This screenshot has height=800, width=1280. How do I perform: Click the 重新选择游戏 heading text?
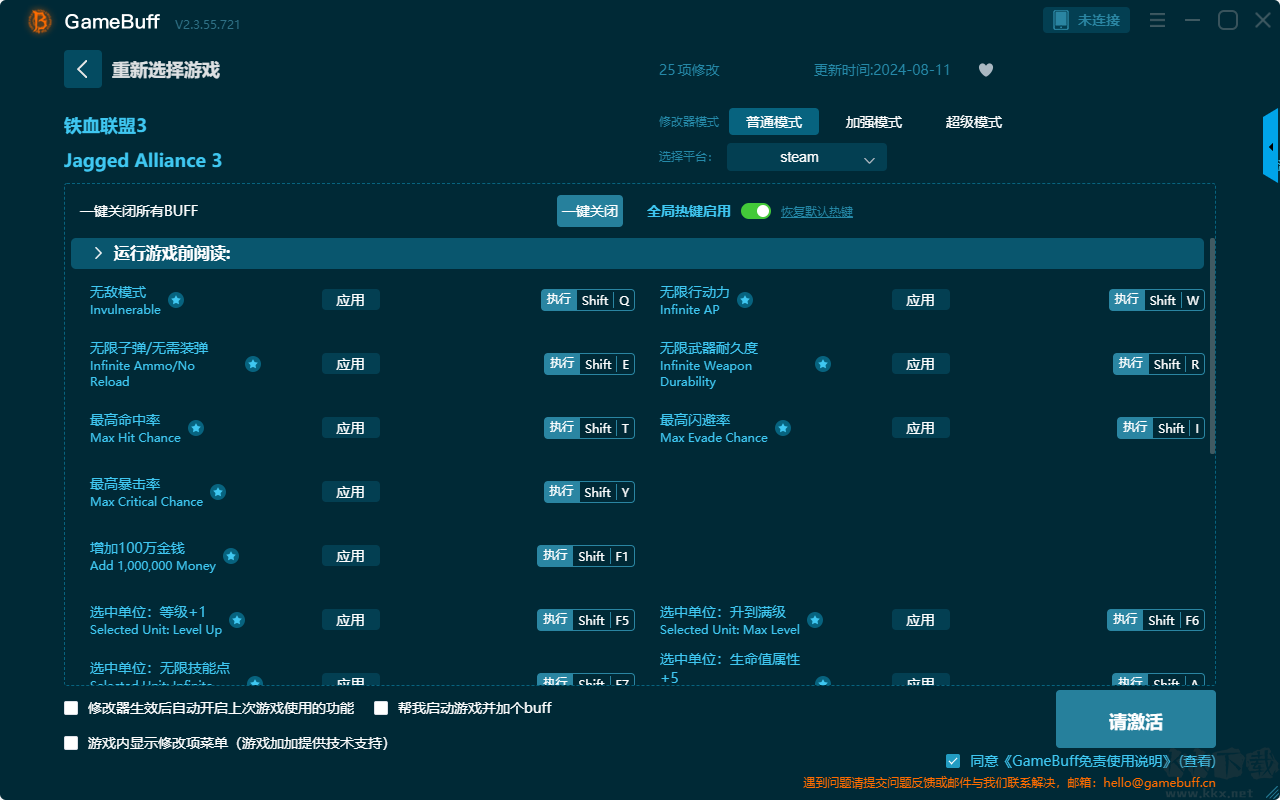tap(166, 70)
